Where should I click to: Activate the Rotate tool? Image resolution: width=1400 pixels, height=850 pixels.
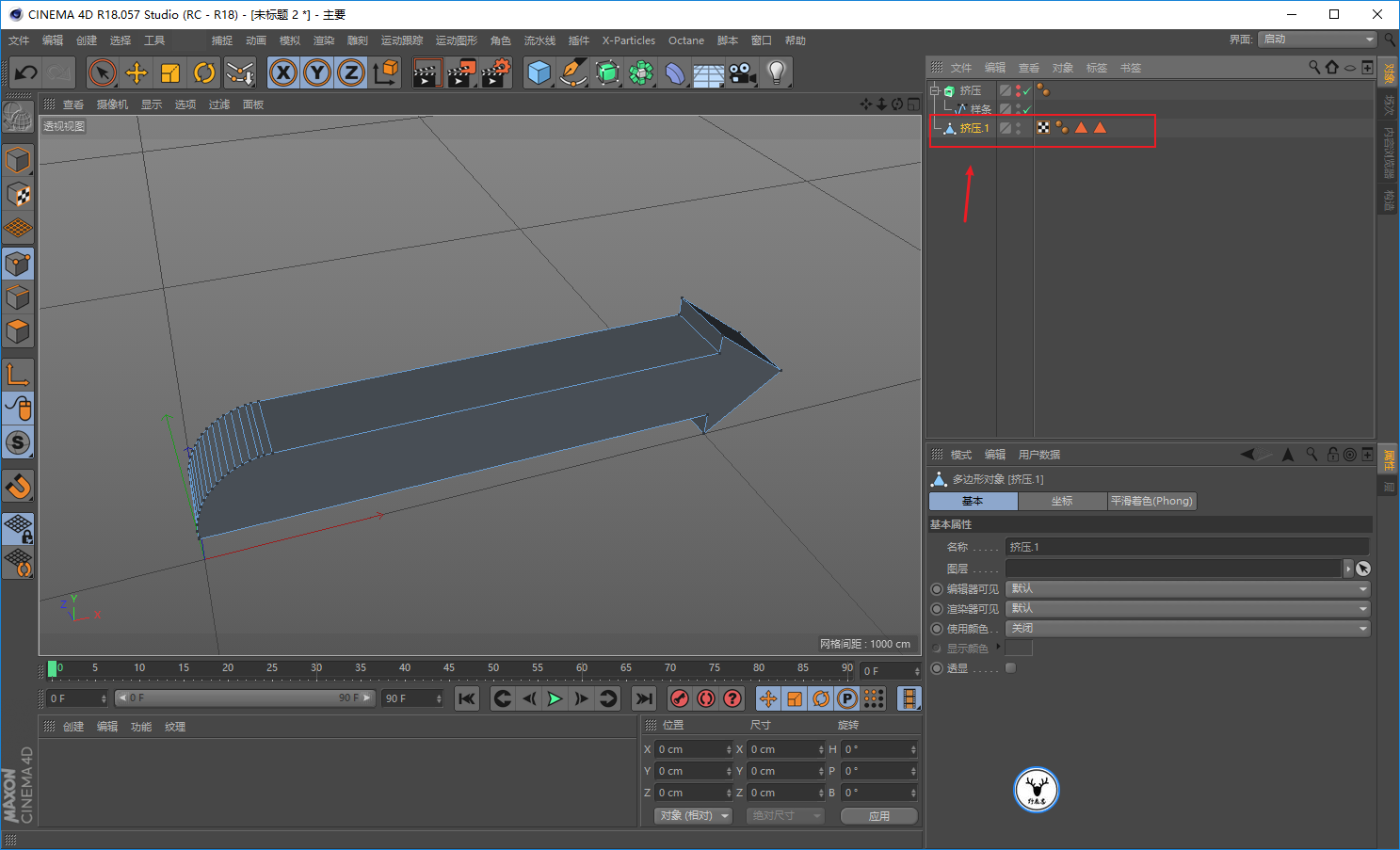coord(204,72)
